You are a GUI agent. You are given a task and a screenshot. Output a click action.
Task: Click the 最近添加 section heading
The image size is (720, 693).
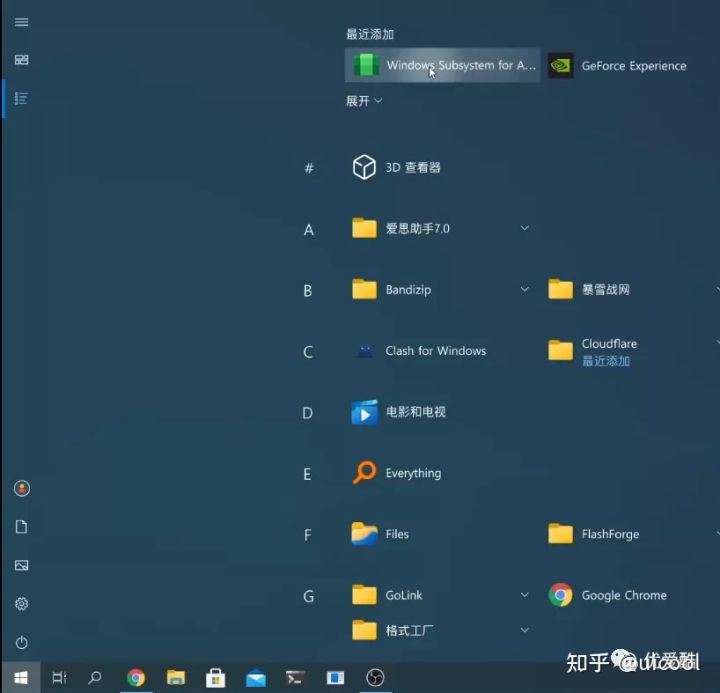[370, 34]
